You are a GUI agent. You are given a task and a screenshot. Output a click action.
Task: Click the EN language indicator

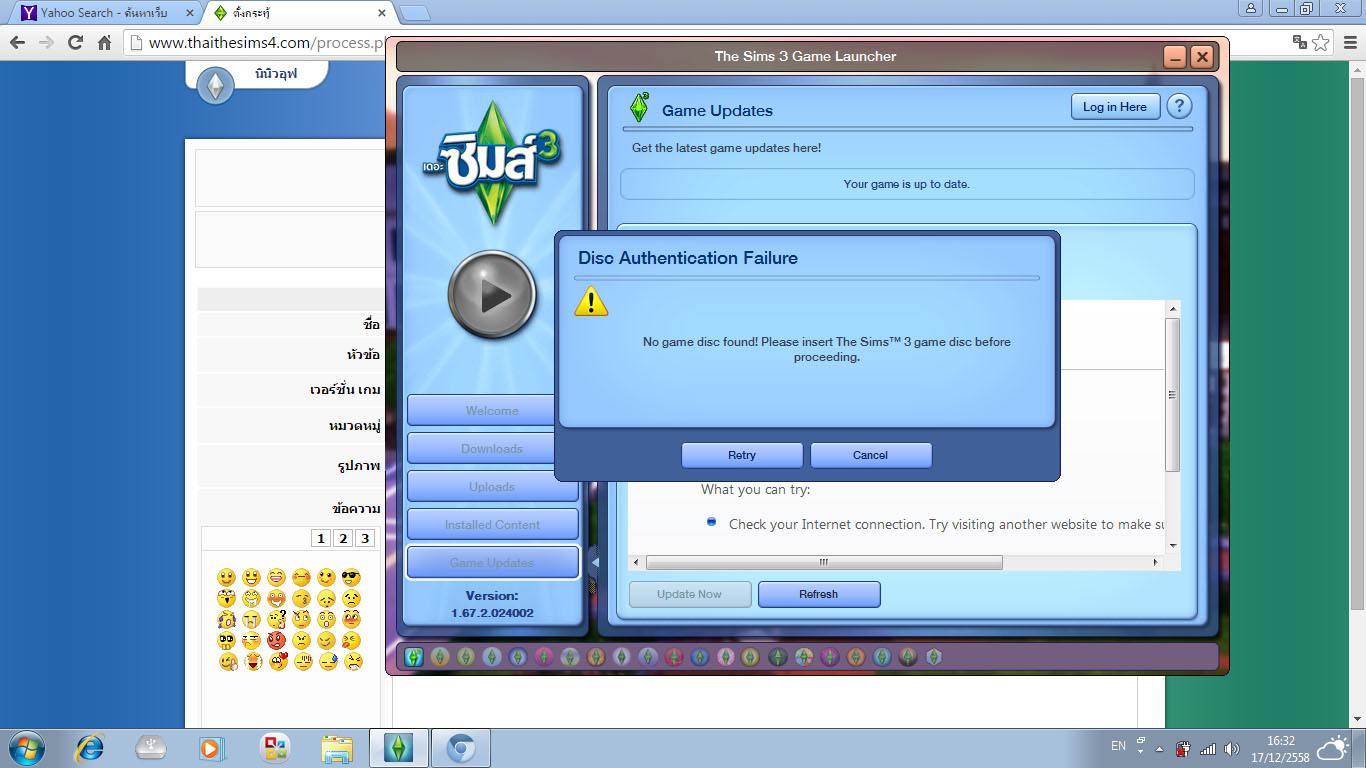[1118, 746]
